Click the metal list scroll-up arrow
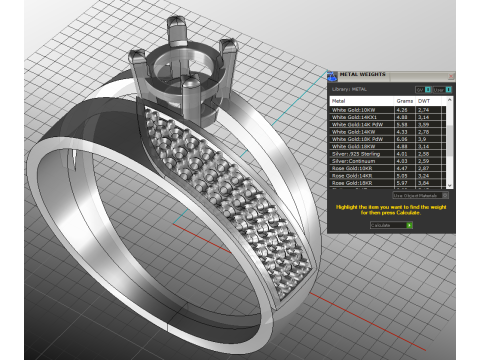 pos(449,100)
